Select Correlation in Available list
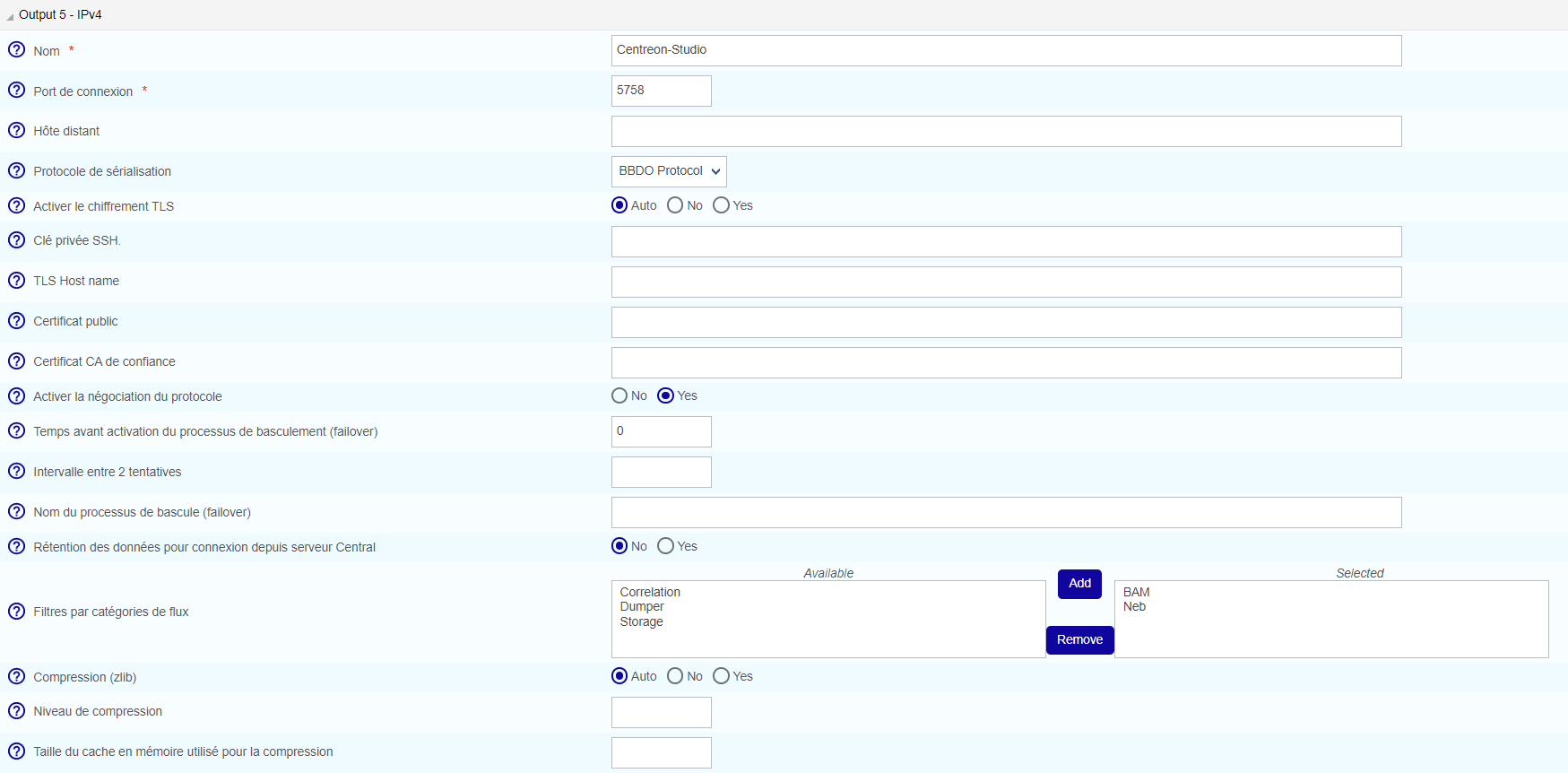Image resolution: width=1568 pixels, height=773 pixels. [650, 592]
